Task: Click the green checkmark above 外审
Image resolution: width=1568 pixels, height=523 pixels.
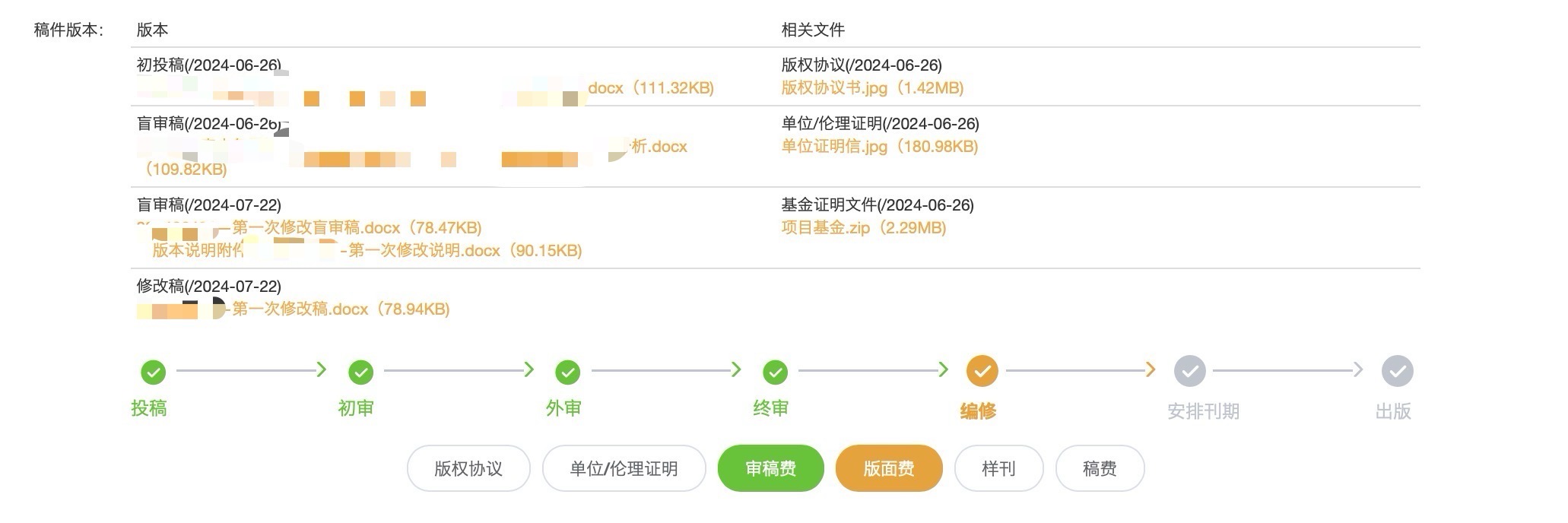Action: [568, 372]
